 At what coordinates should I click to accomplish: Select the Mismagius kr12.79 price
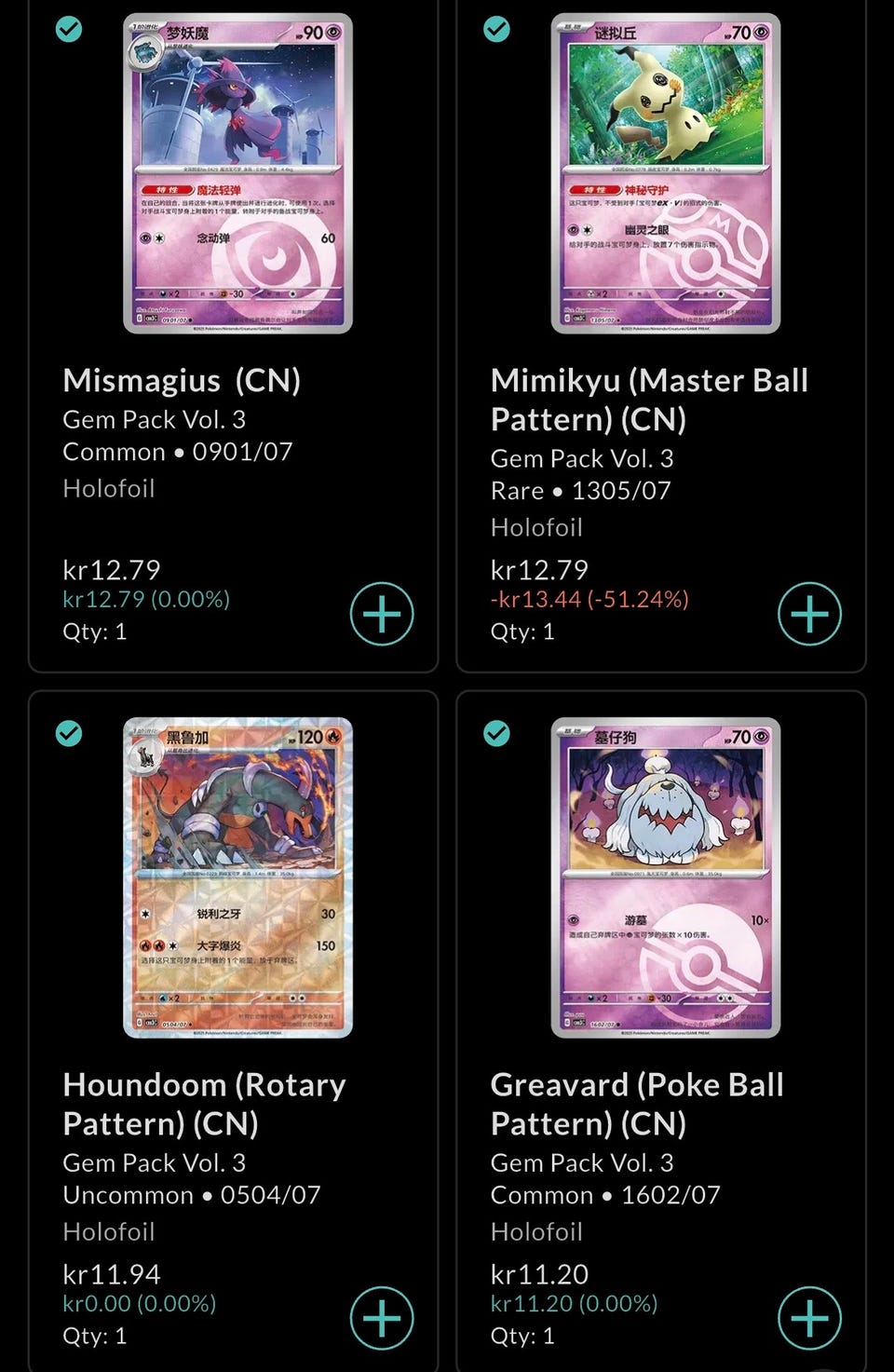(112, 569)
